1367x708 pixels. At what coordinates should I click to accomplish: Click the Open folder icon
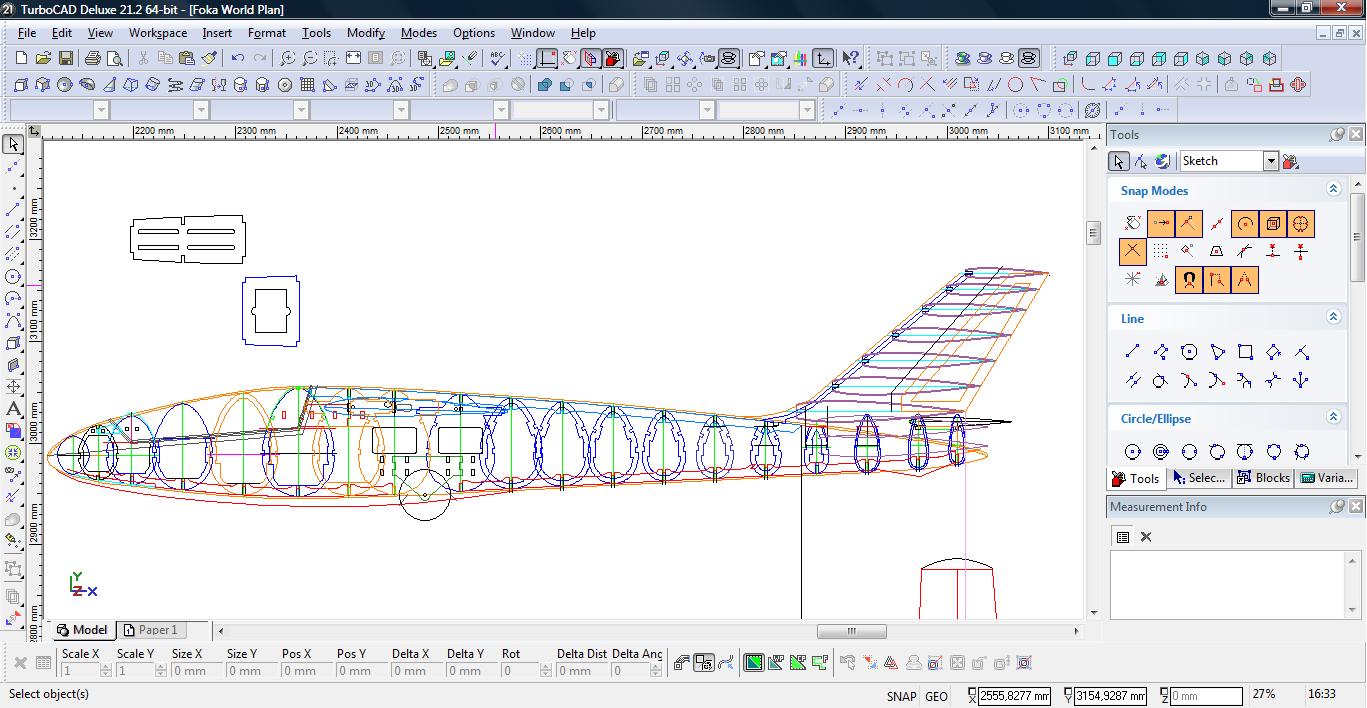[x=43, y=59]
